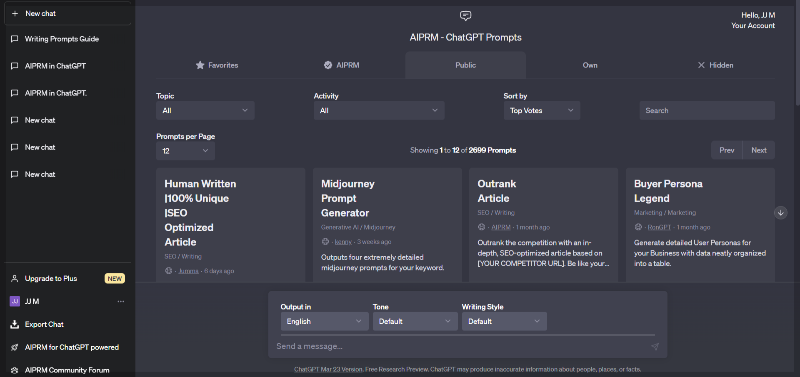Click Your Account link
This screenshot has height=377, width=800.
753,26
